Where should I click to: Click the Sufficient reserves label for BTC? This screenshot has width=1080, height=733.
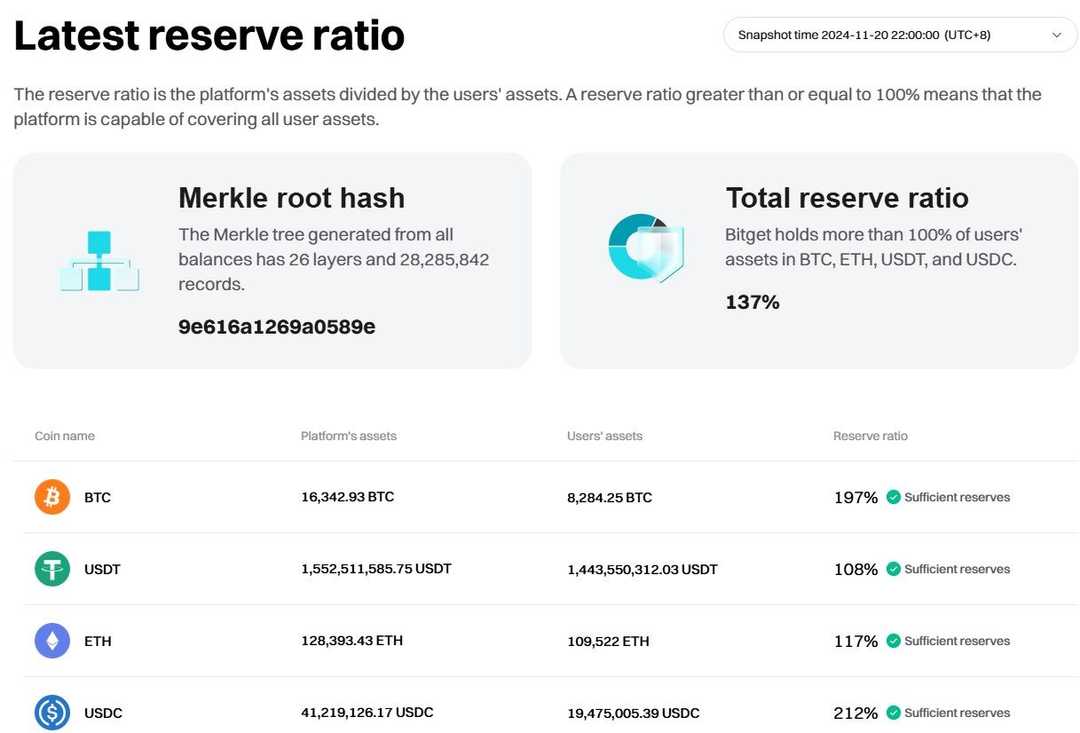click(958, 496)
